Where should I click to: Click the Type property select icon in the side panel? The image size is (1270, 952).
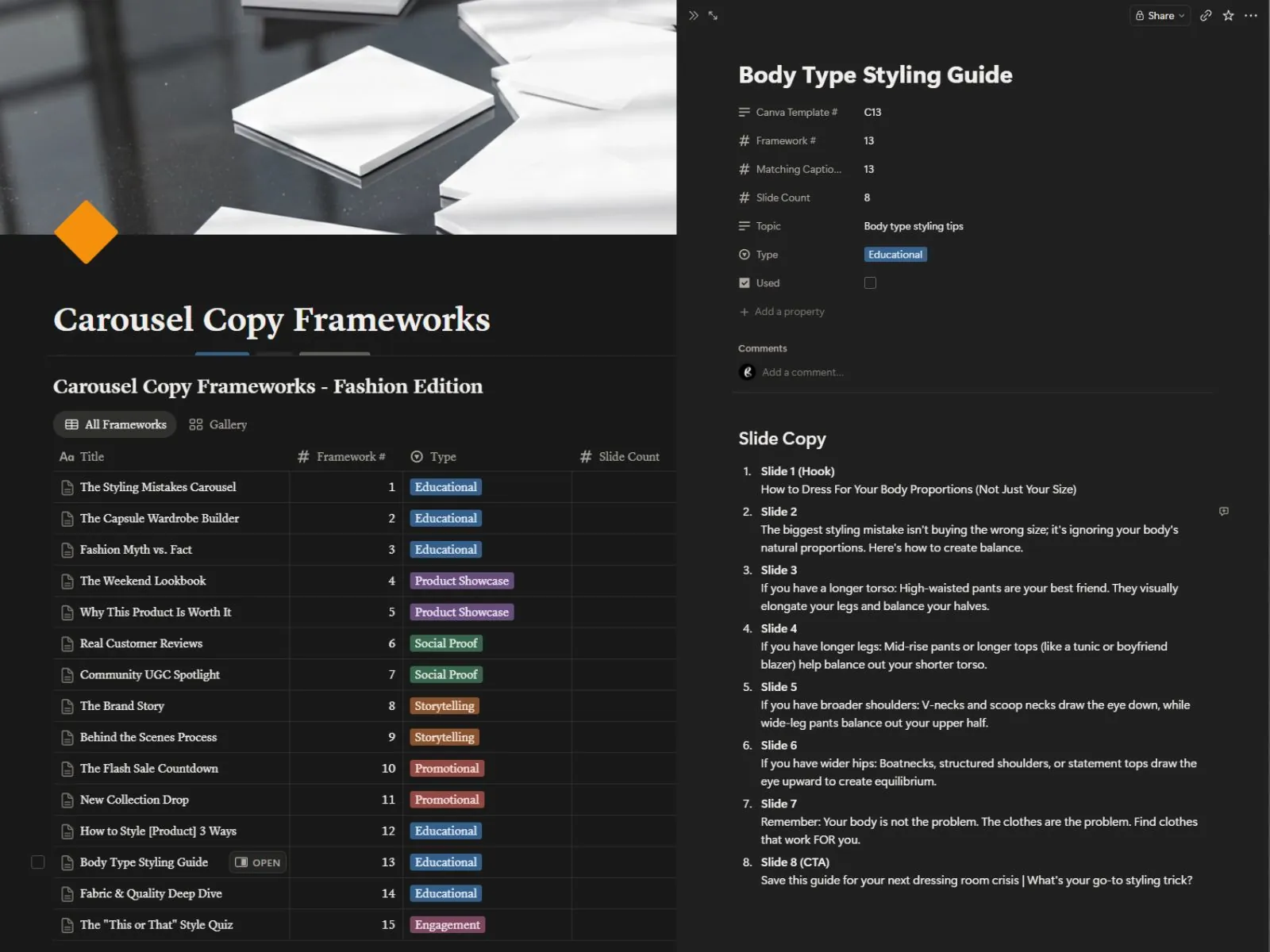(744, 255)
